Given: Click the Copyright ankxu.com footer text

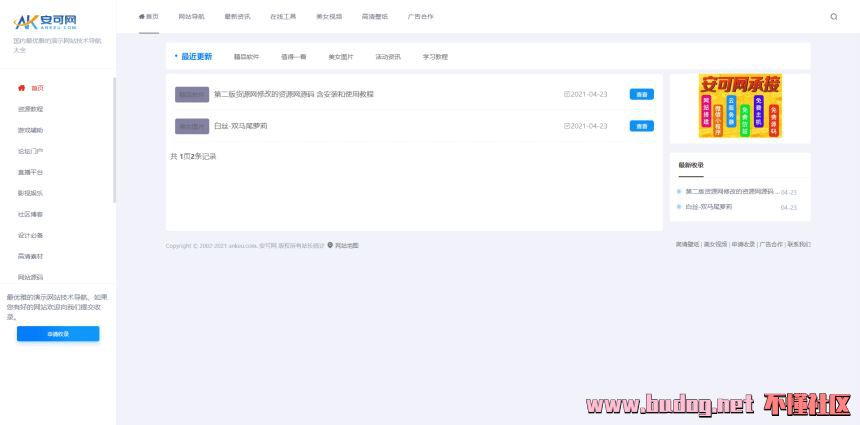Looking at the screenshot, I should 245,246.
